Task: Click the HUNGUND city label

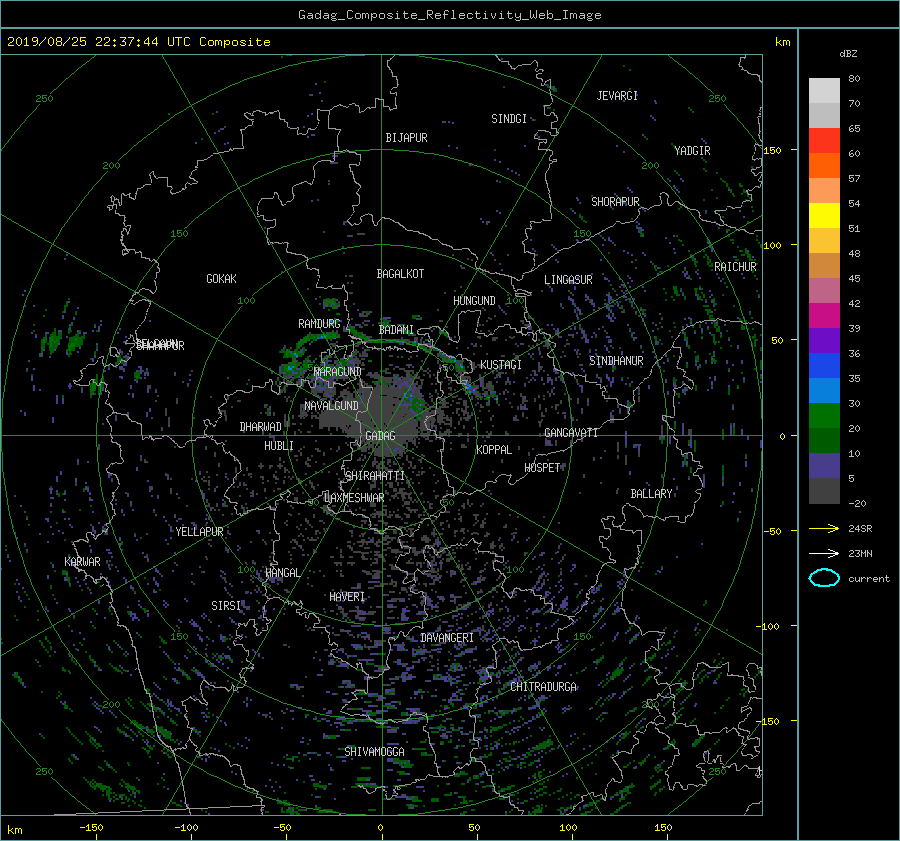Action: tap(474, 301)
